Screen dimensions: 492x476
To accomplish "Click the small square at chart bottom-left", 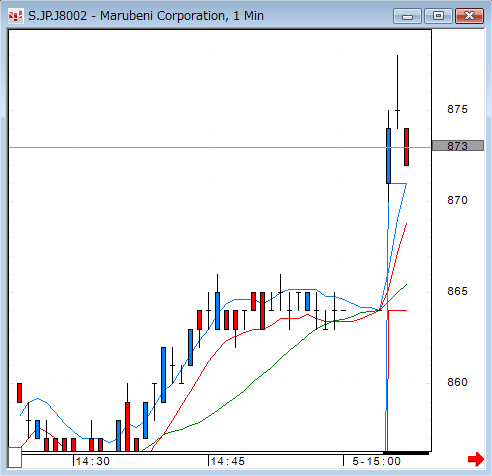I will tap(15, 458).
